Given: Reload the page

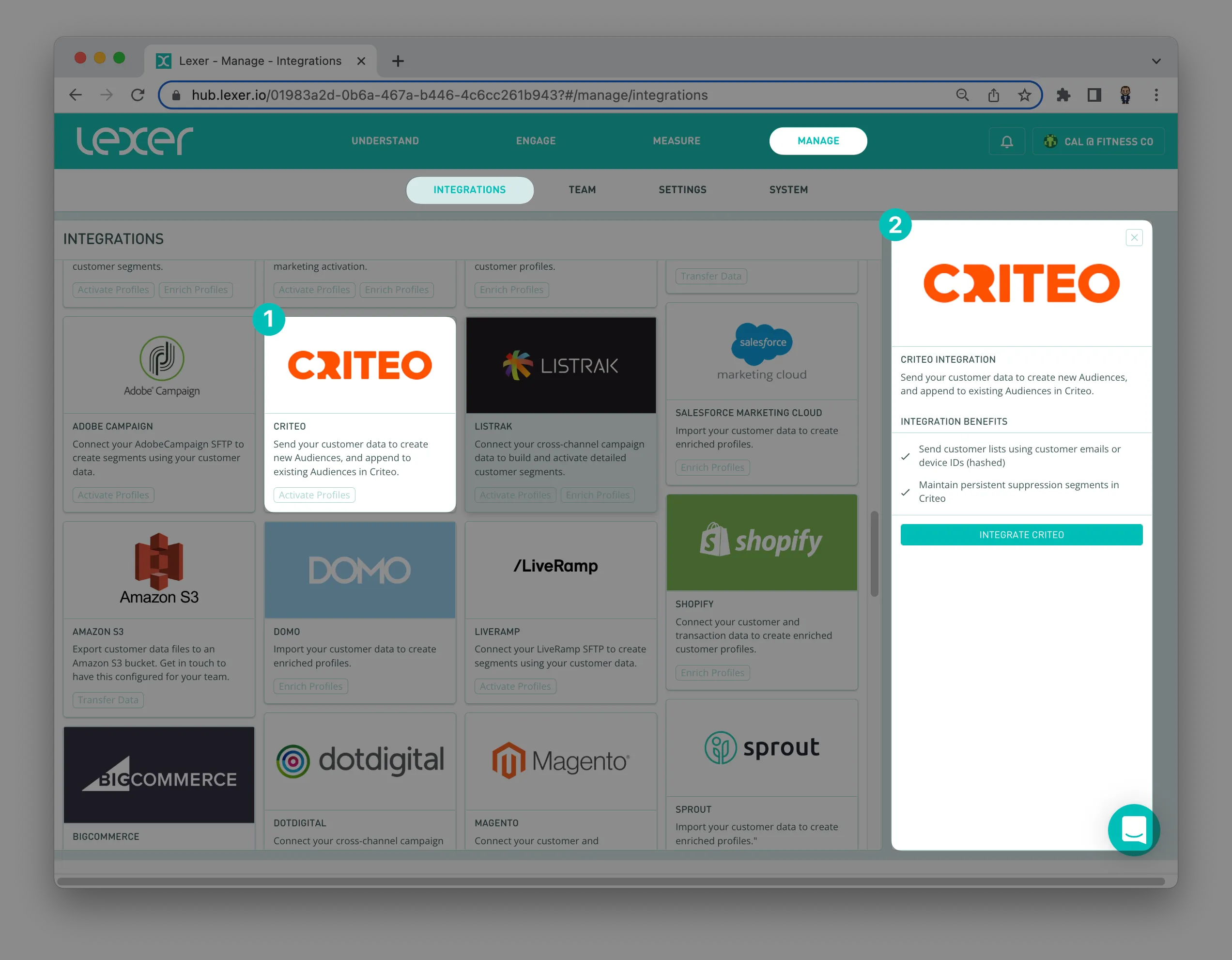Looking at the screenshot, I should [138, 95].
